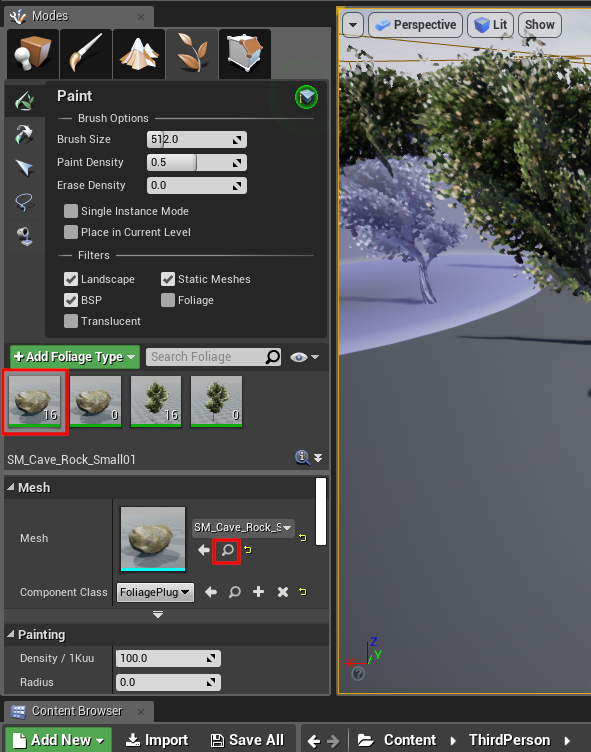Reset Mesh property to default

(x=303, y=538)
